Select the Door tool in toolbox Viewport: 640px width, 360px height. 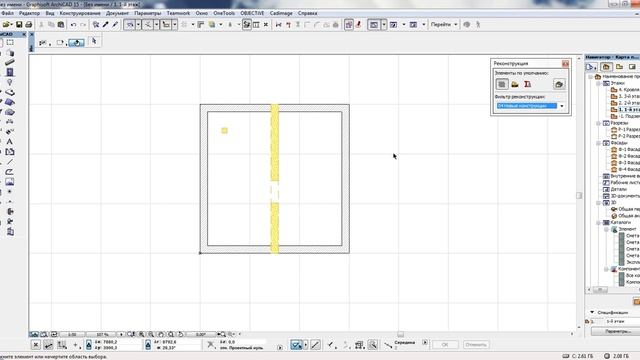10,72
